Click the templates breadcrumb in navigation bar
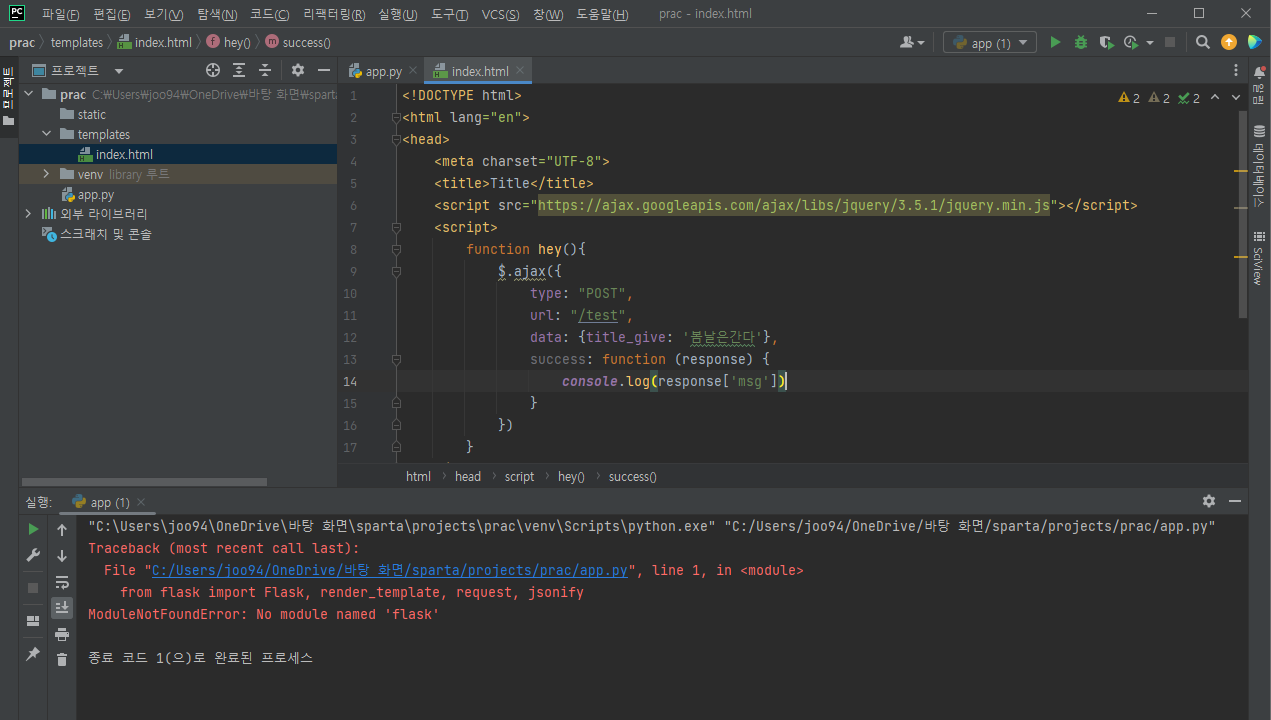 (77, 43)
